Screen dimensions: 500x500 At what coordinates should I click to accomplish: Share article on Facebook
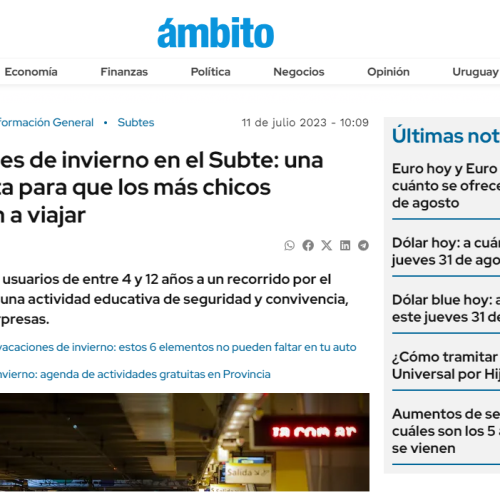308,245
